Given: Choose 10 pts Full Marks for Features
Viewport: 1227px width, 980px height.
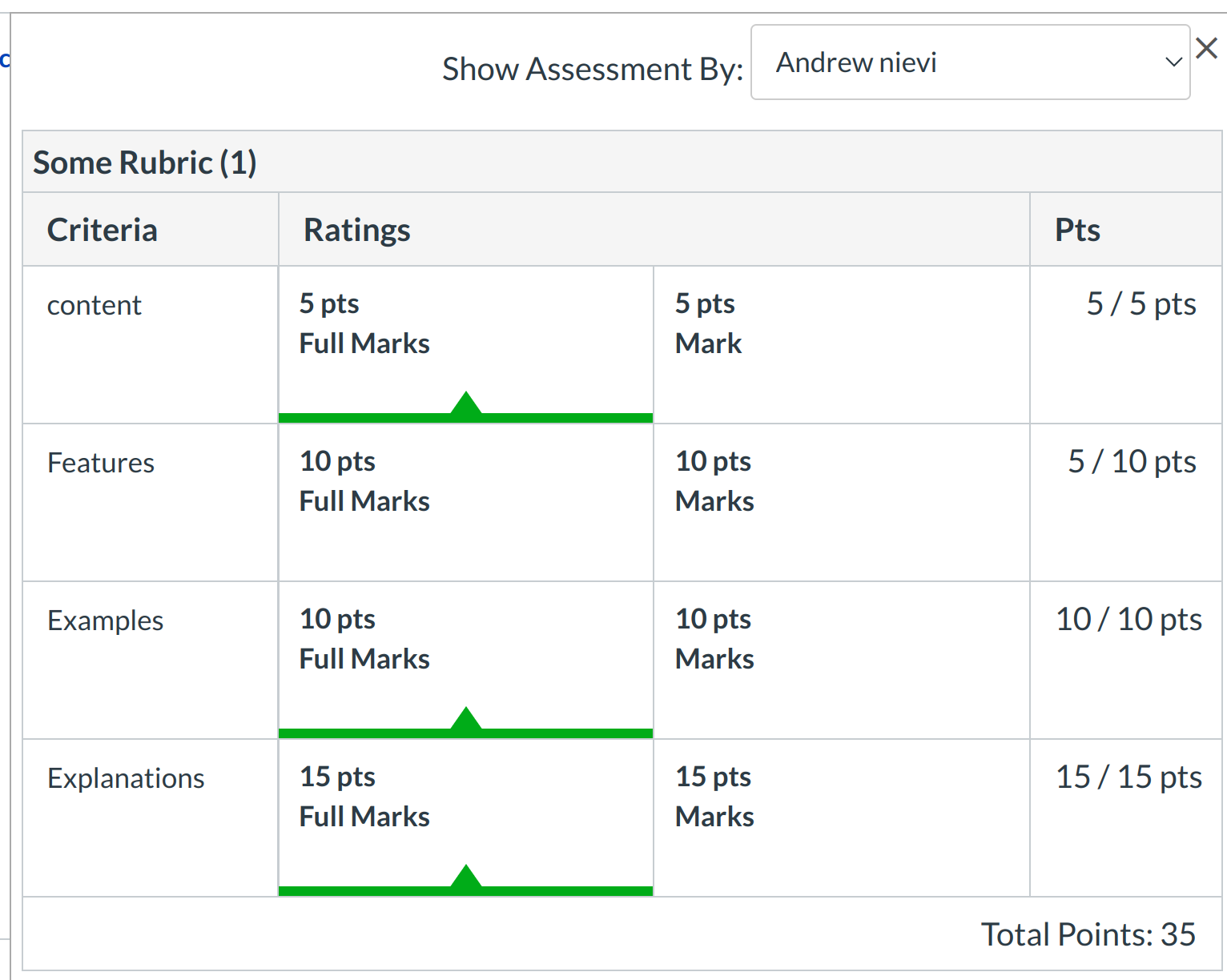Looking at the screenshot, I should 465,502.
